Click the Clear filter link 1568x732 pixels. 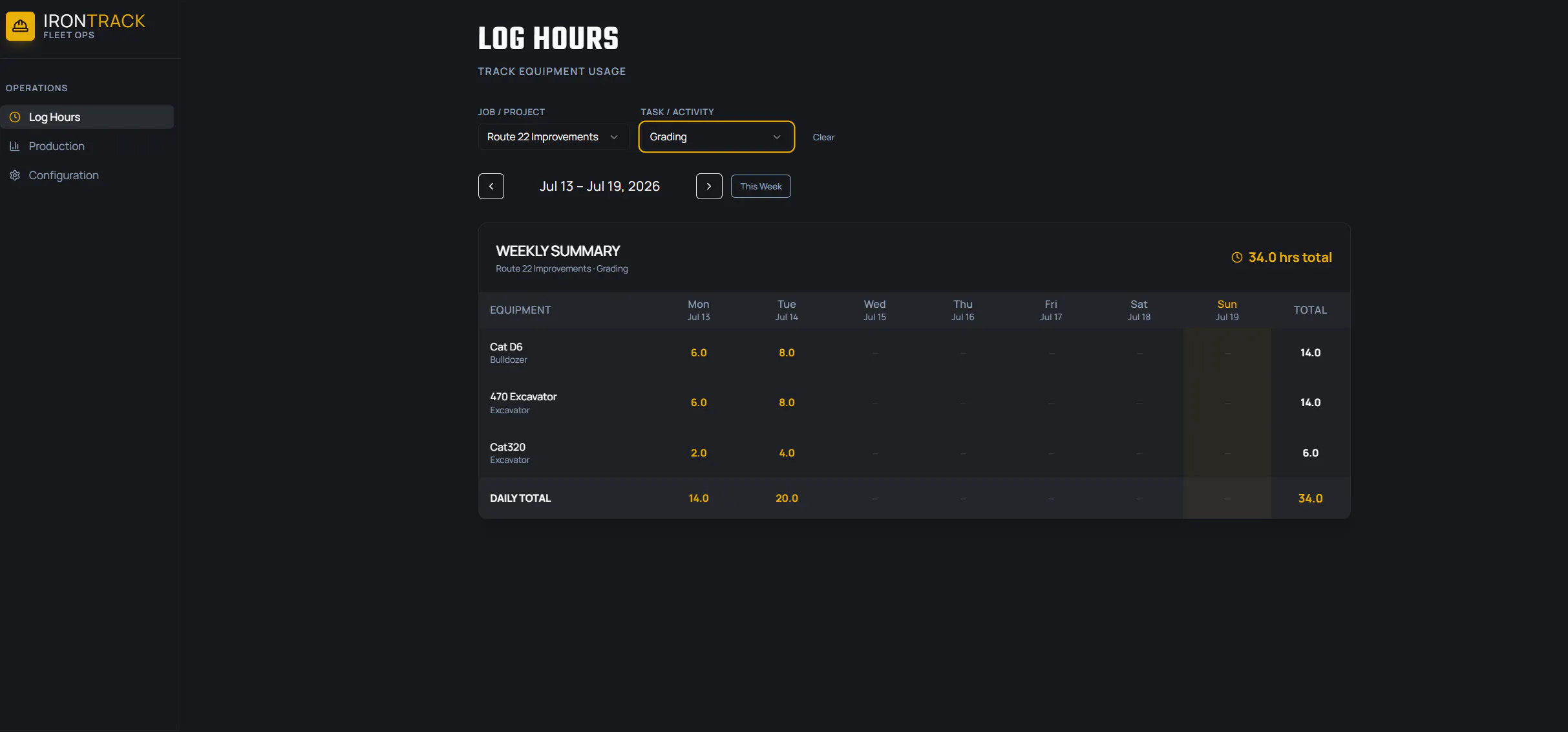(823, 137)
